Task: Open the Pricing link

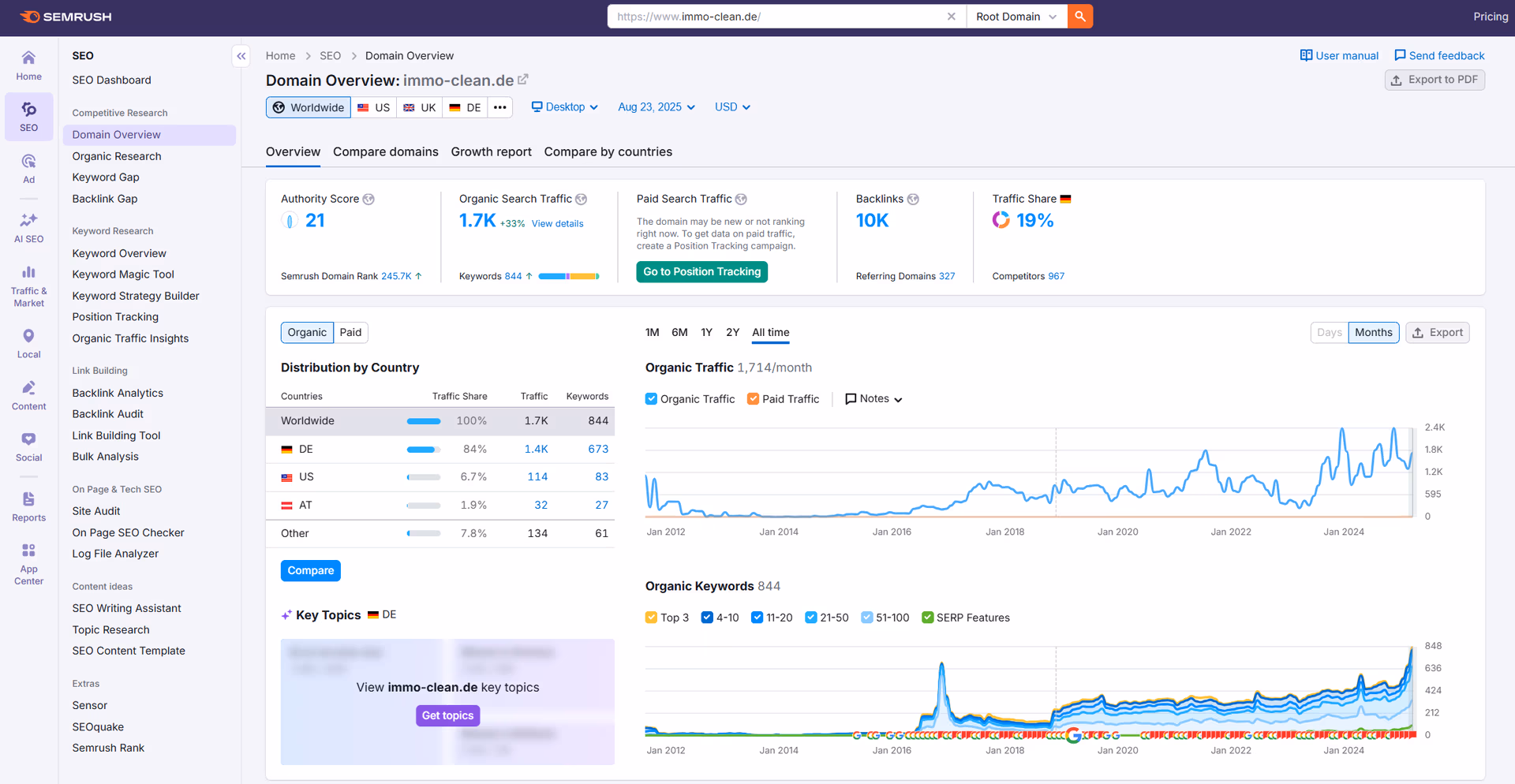Action: pos(1491,17)
